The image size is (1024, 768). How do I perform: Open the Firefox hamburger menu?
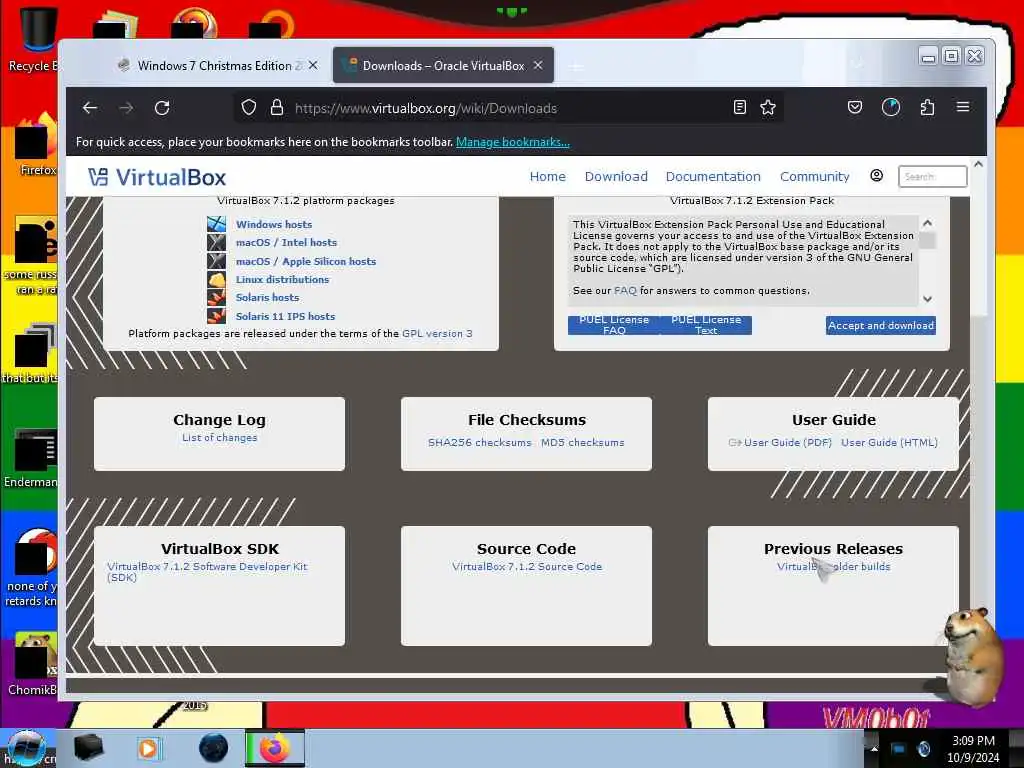click(x=963, y=107)
